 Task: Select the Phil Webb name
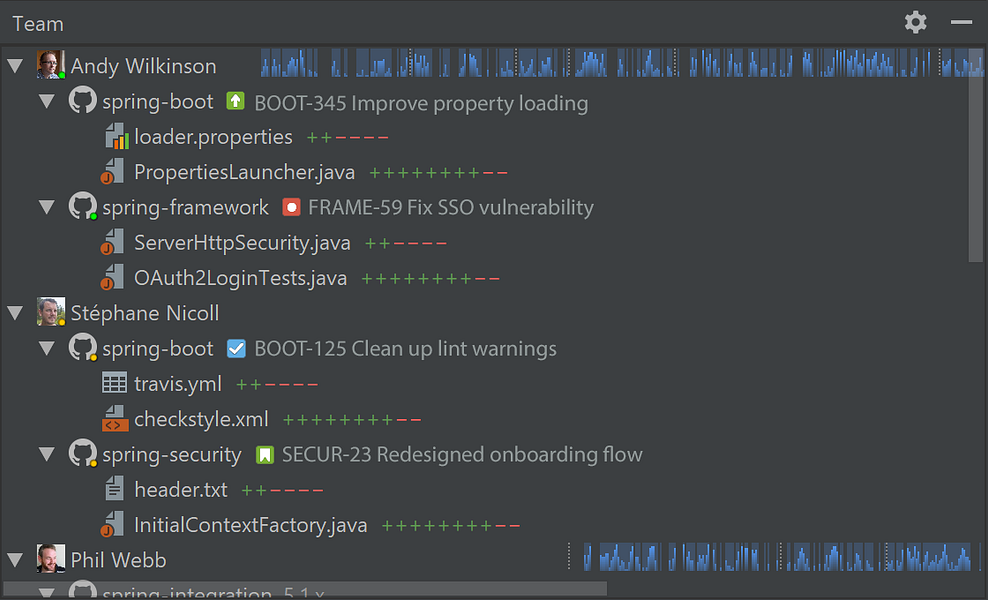click(x=118, y=560)
